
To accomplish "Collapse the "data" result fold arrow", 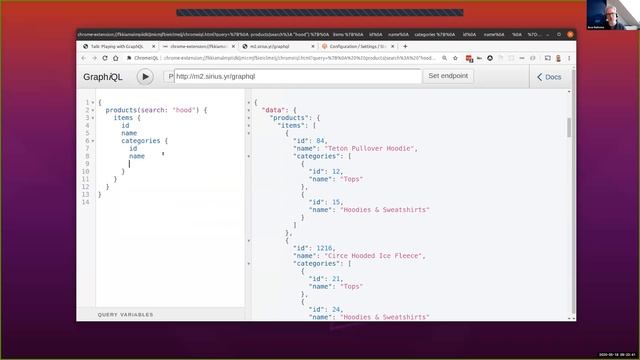I will coord(249,111).
